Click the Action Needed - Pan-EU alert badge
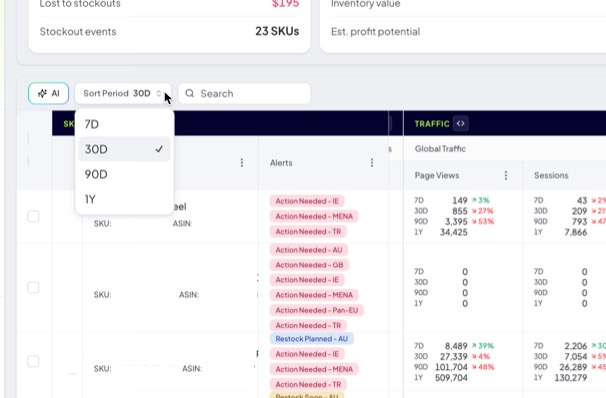 click(x=317, y=310)
